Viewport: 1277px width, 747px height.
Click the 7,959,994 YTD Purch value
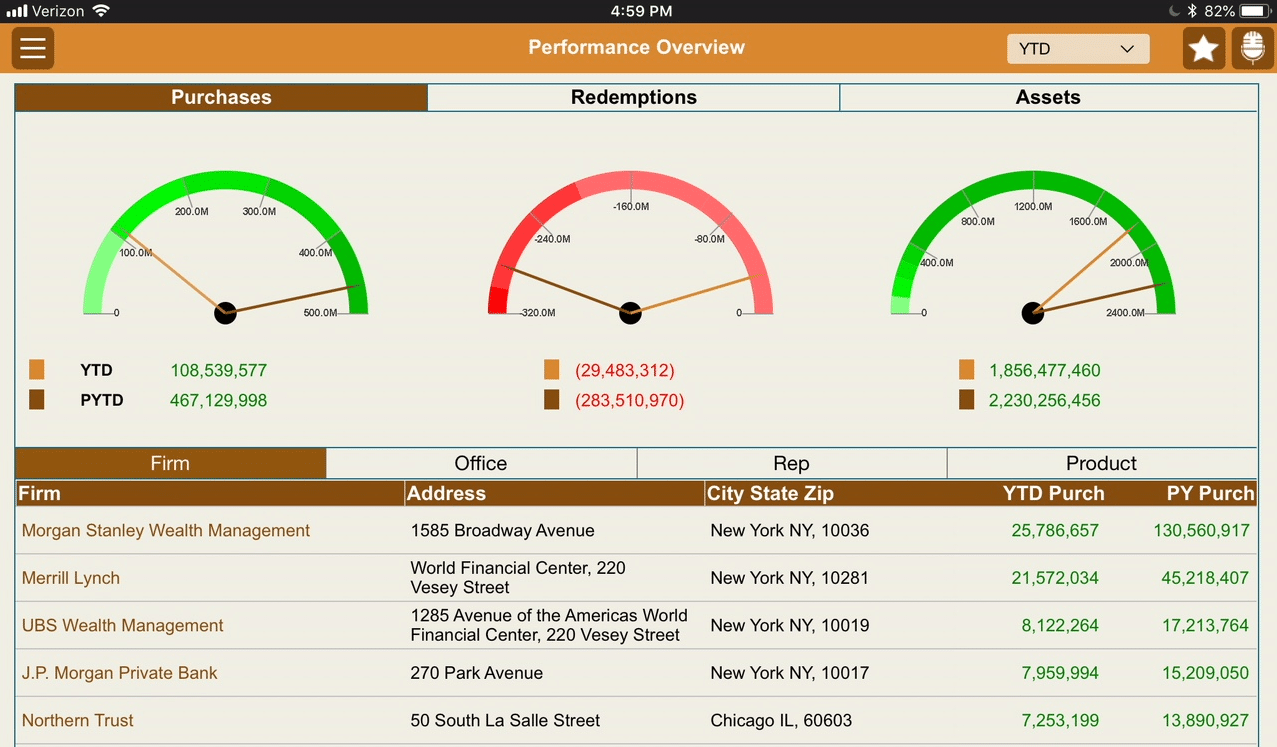1060,673
